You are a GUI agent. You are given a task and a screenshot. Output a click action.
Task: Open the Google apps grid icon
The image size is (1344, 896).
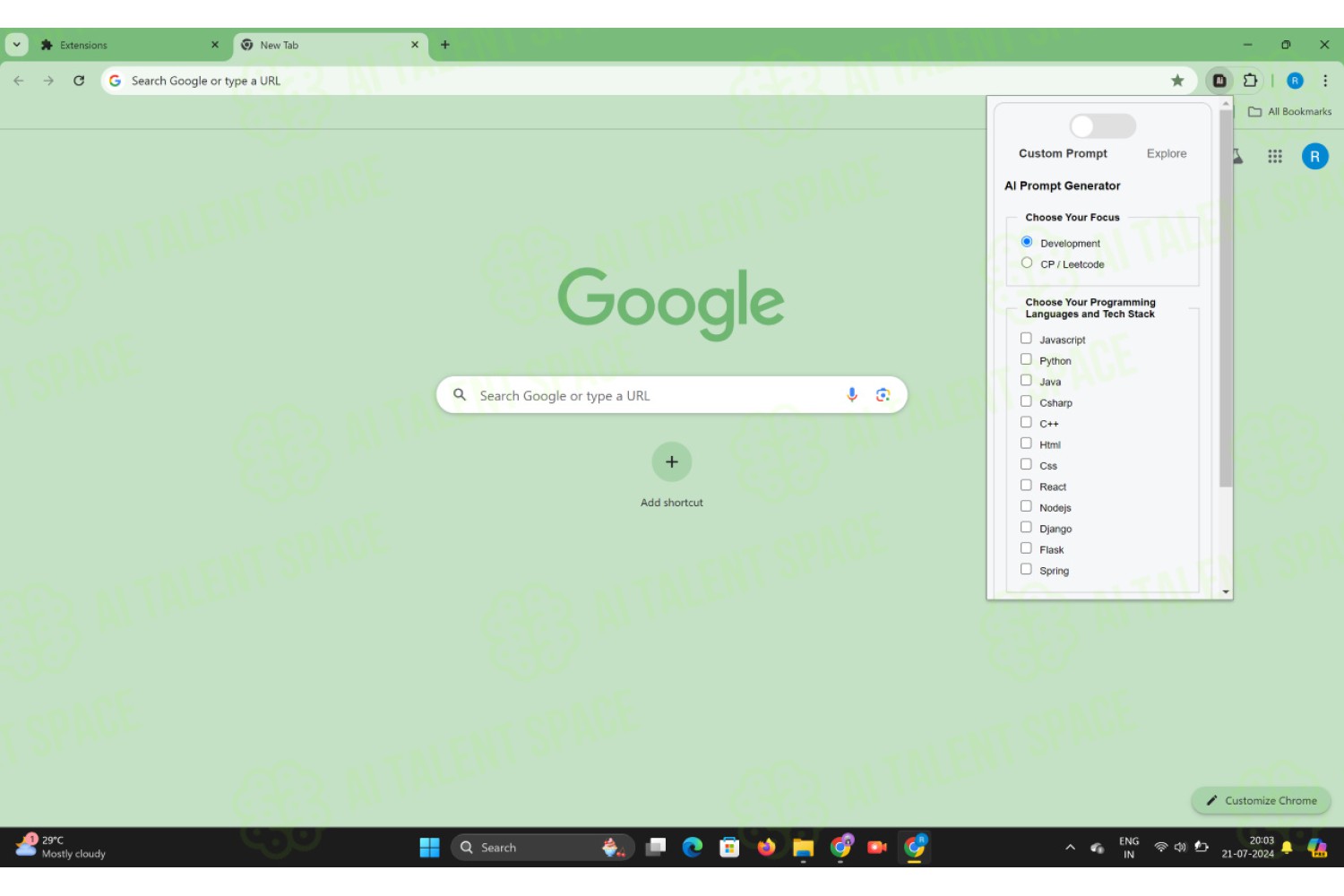point(1275,156)
